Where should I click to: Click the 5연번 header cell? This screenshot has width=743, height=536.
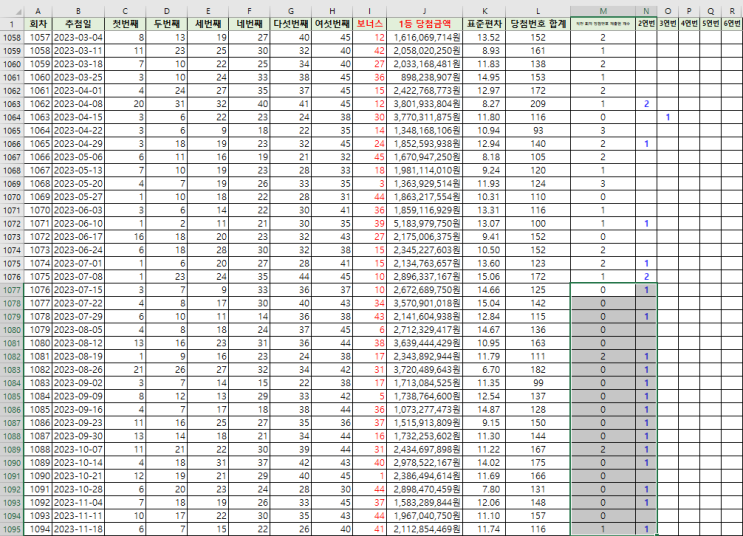(x=710, y=24)
